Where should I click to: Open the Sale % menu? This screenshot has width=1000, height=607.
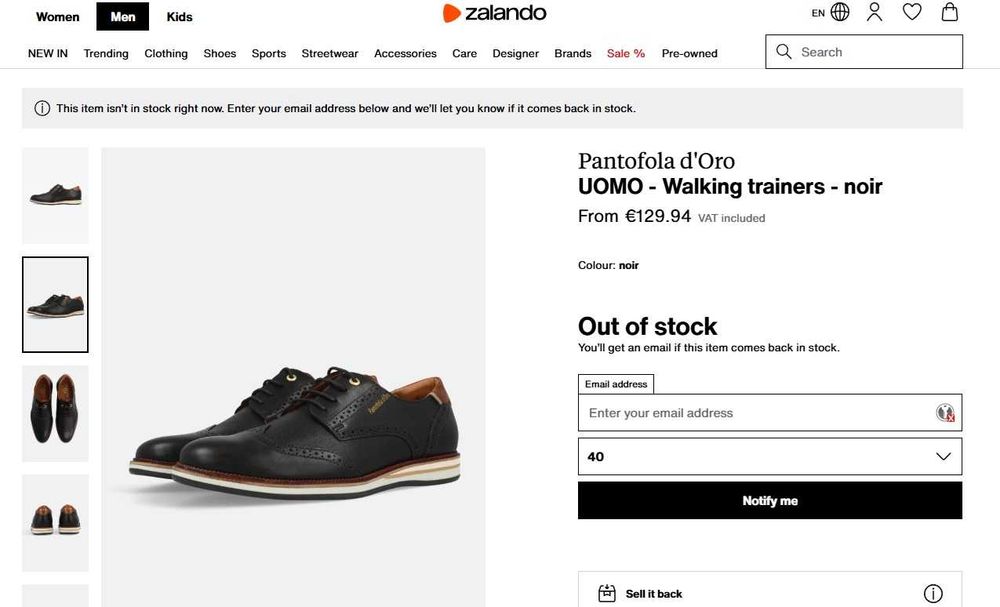click(x=626, y=53)
